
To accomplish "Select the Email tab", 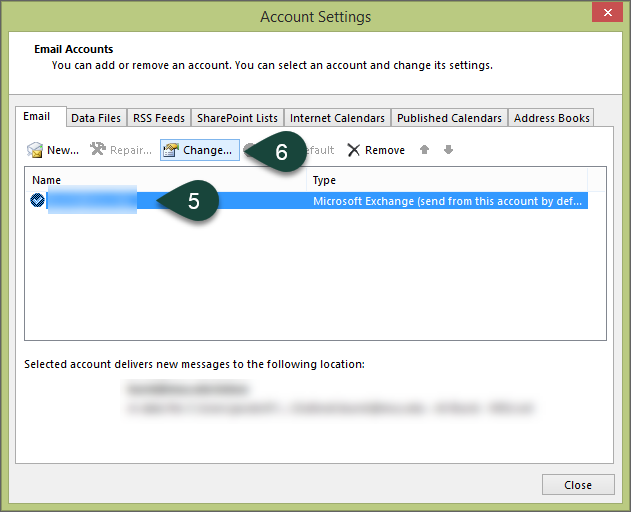I will pos(37,117).
